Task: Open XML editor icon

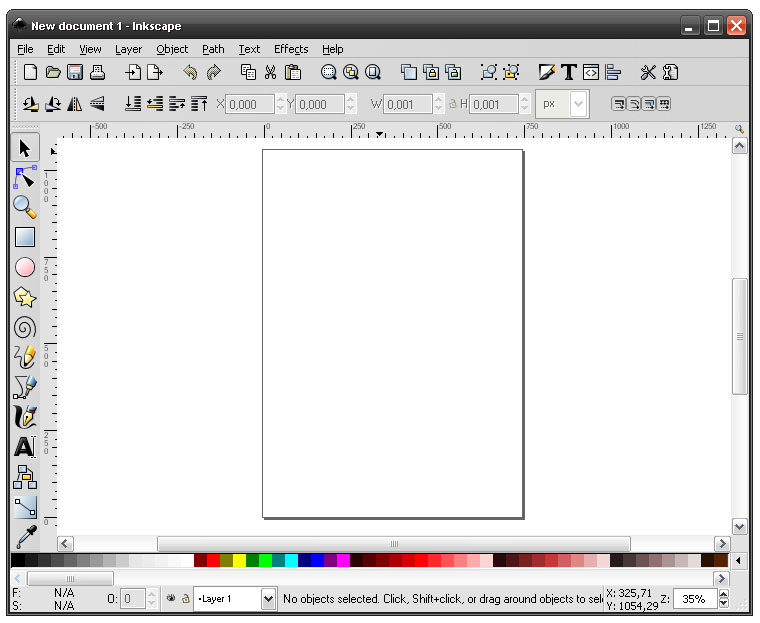Action: (x=591, y=72)
